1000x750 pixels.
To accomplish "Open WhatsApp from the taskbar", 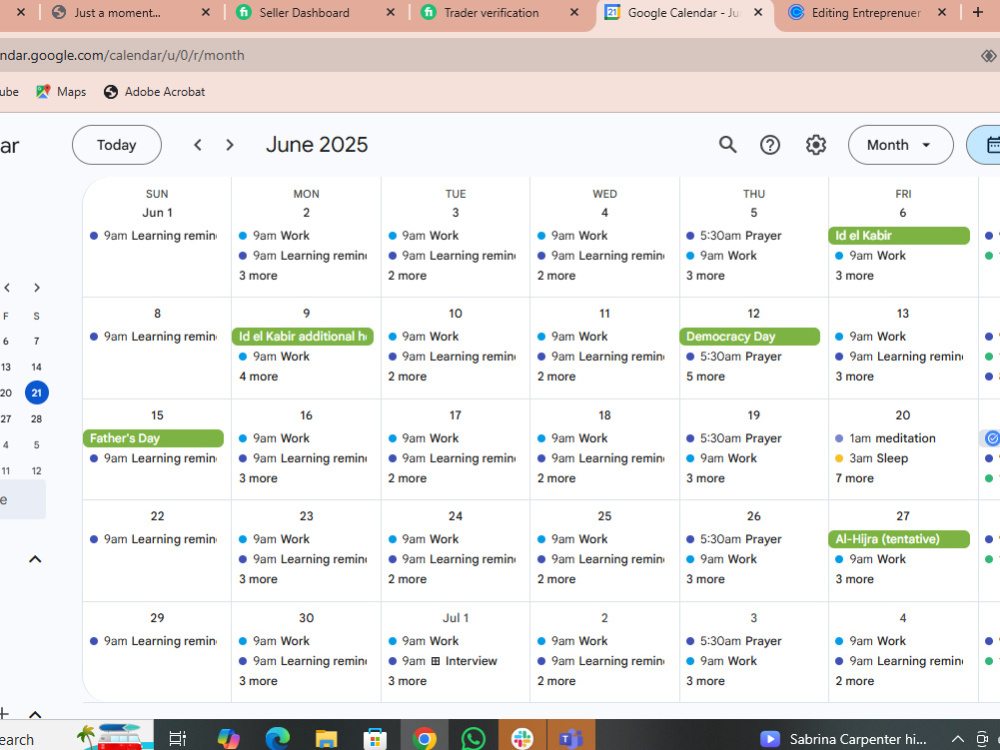I will click(473, 739).
